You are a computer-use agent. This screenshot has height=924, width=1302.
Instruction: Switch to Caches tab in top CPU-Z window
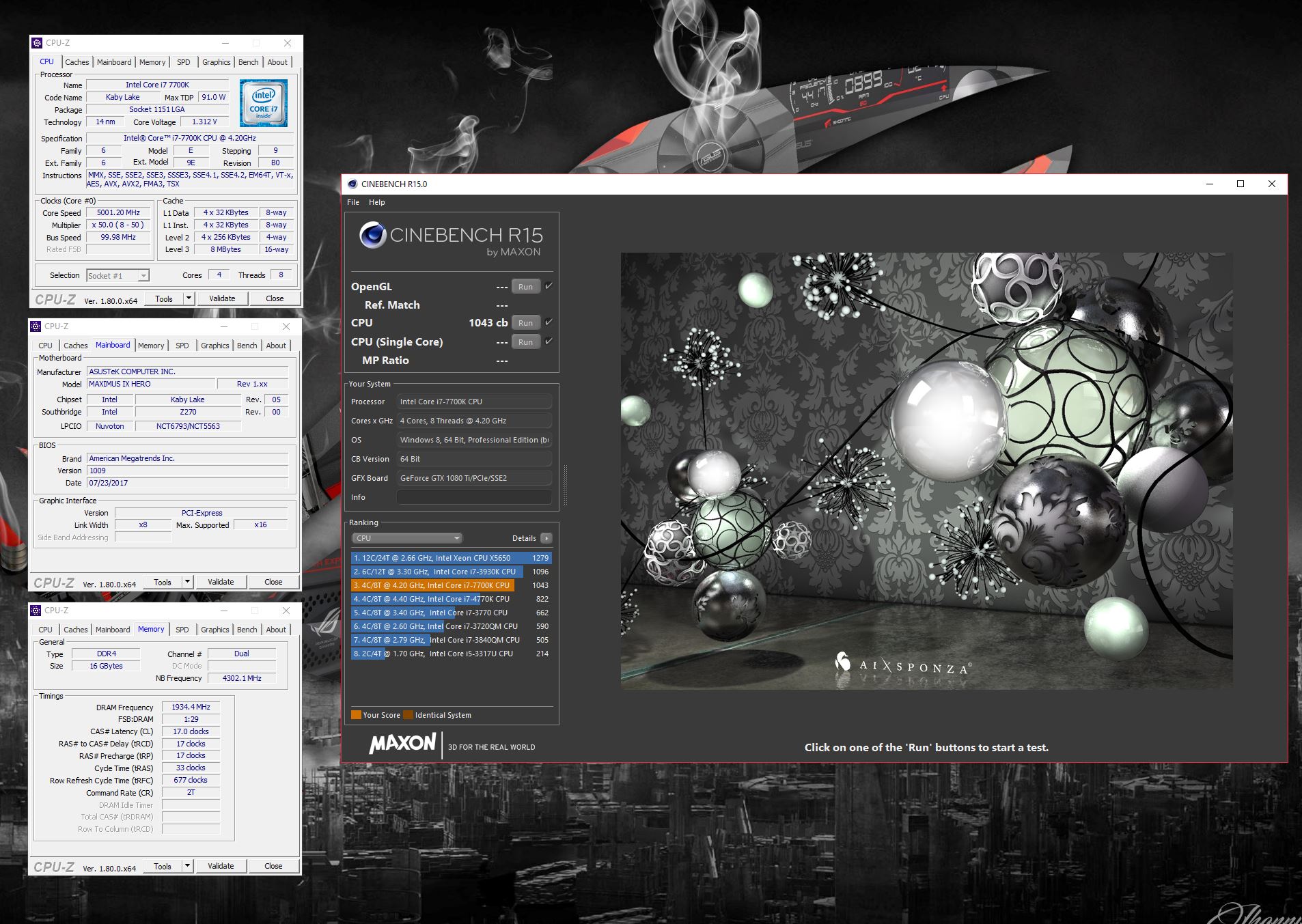77,62
